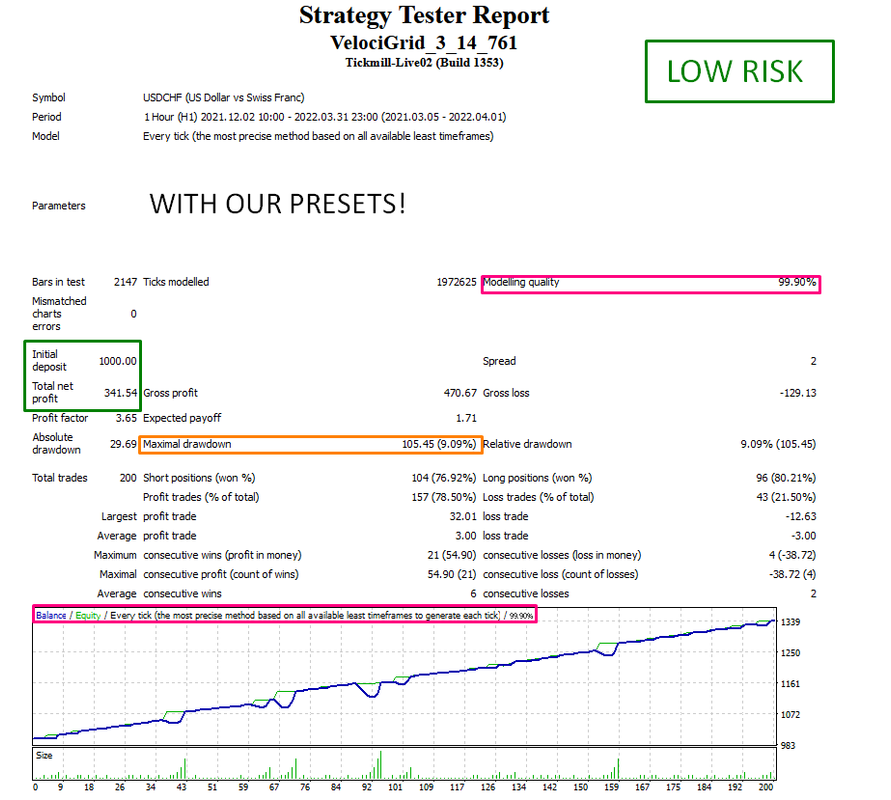This screenshot has width=891, height=800.
Task: Click the 1339 label on chart axis
Action: point(790,622)
